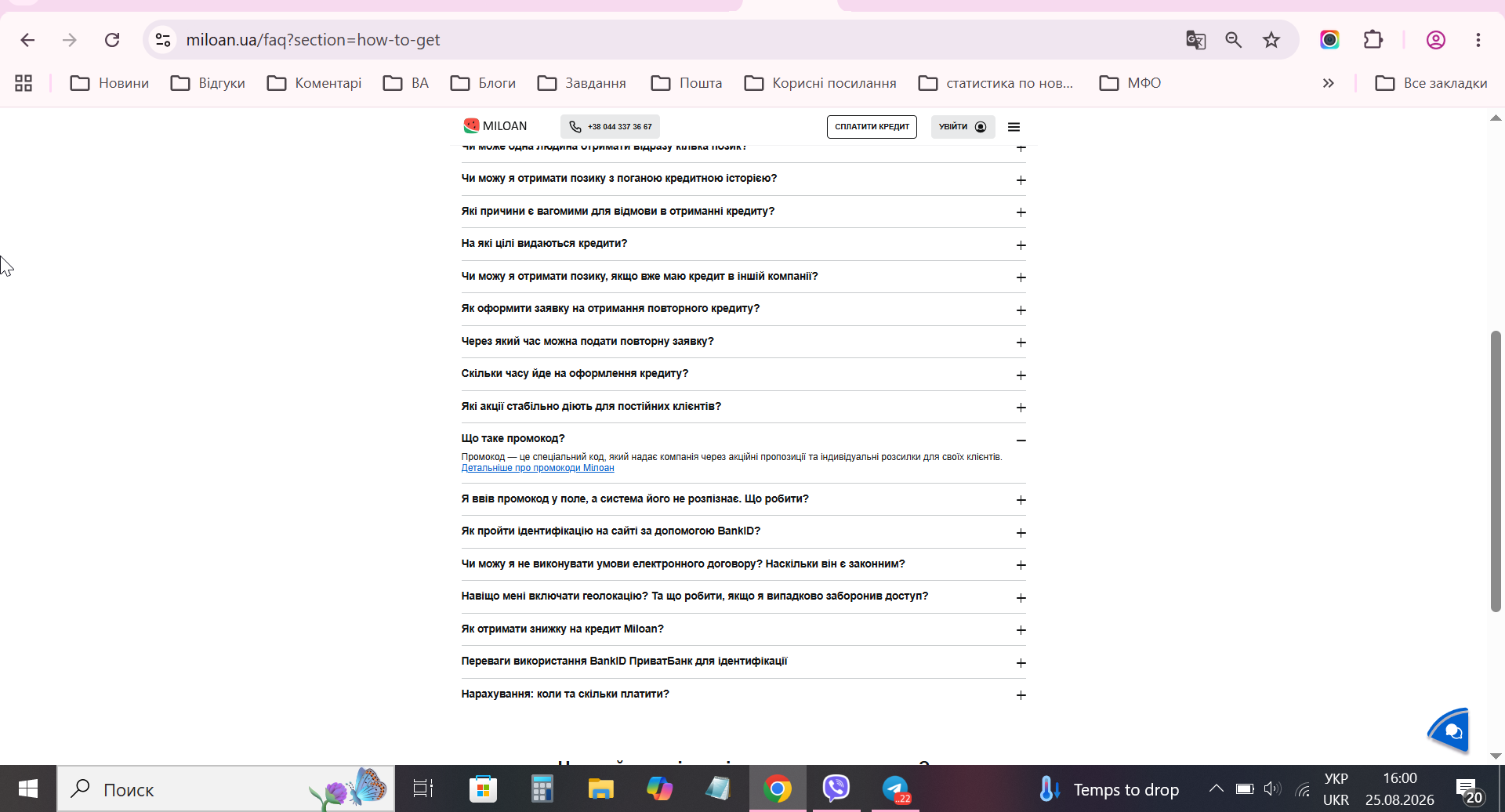The image size is (1505, 812).
Task: Expand 'Через який час можна подати повторну заявку?'
Action: [743, 342]
